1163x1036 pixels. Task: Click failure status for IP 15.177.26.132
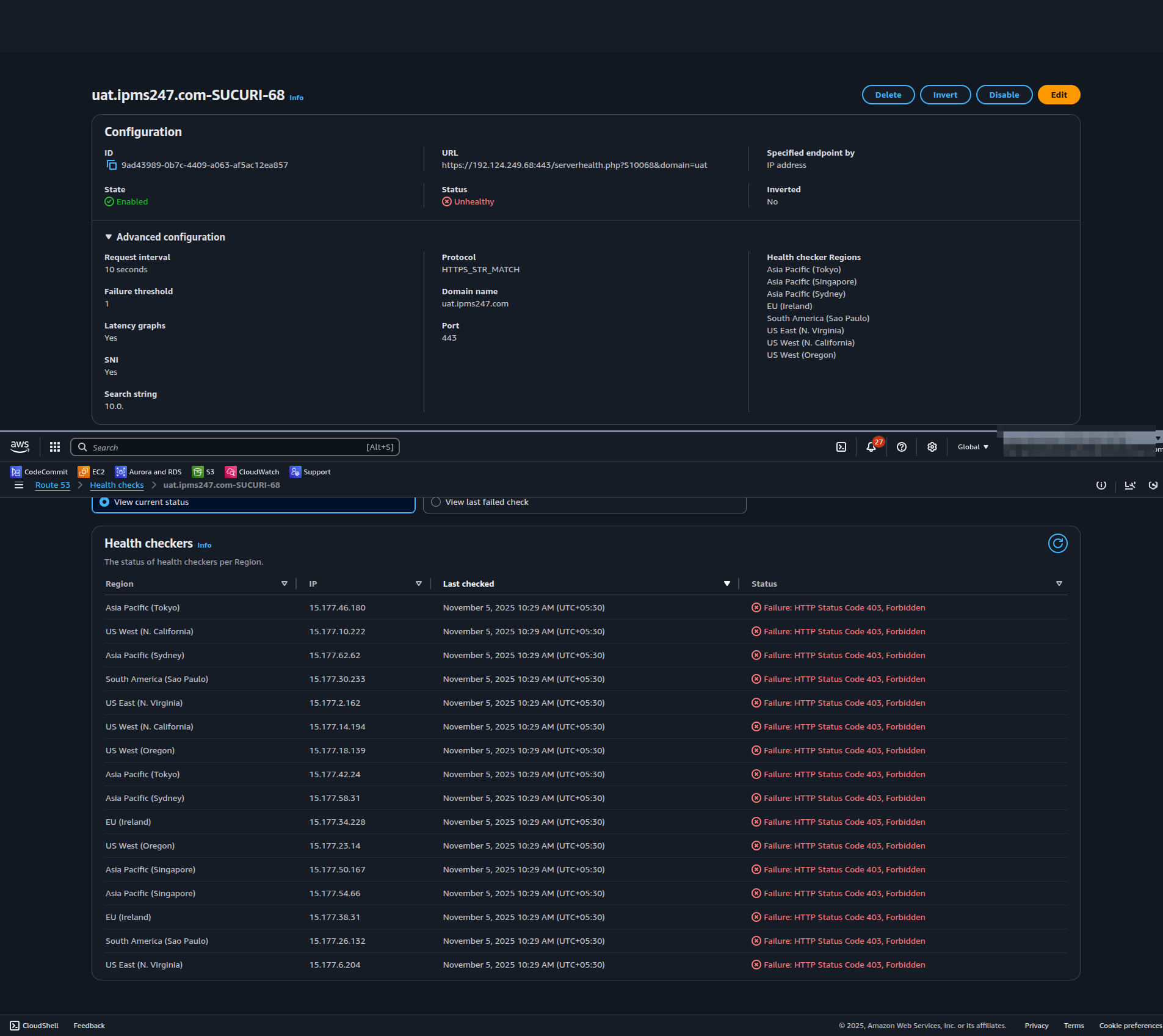click(838, 941)
